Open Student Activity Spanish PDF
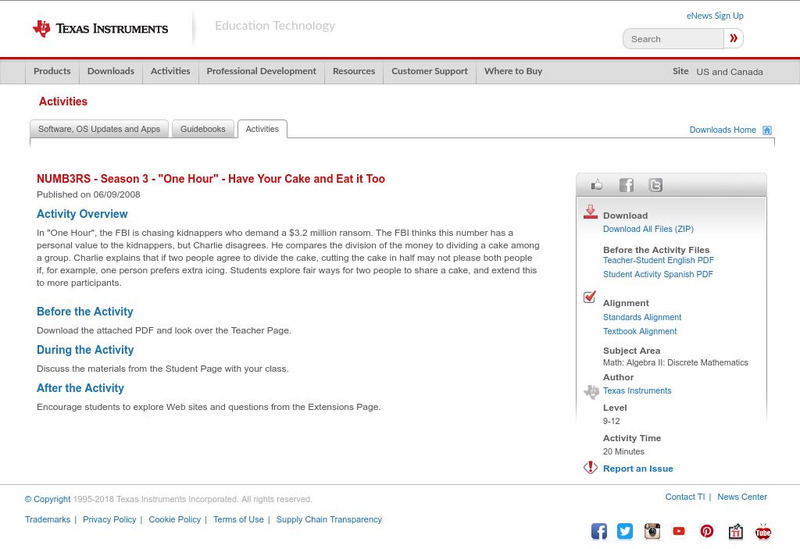The width and height of the screenshot is (800, 549). [x=658, y=274]
